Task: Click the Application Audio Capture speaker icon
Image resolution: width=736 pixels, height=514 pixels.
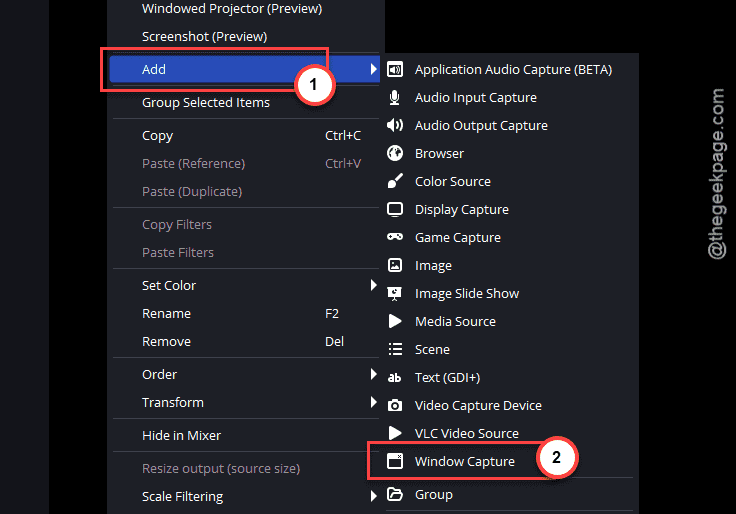Action: pos(395,69)
